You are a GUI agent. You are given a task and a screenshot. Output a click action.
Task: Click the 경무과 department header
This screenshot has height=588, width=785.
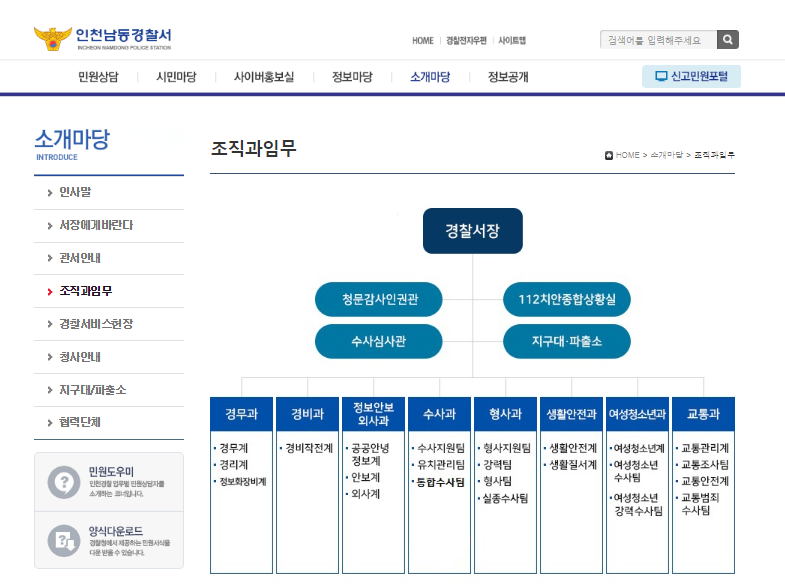click(x=241, y=414)
